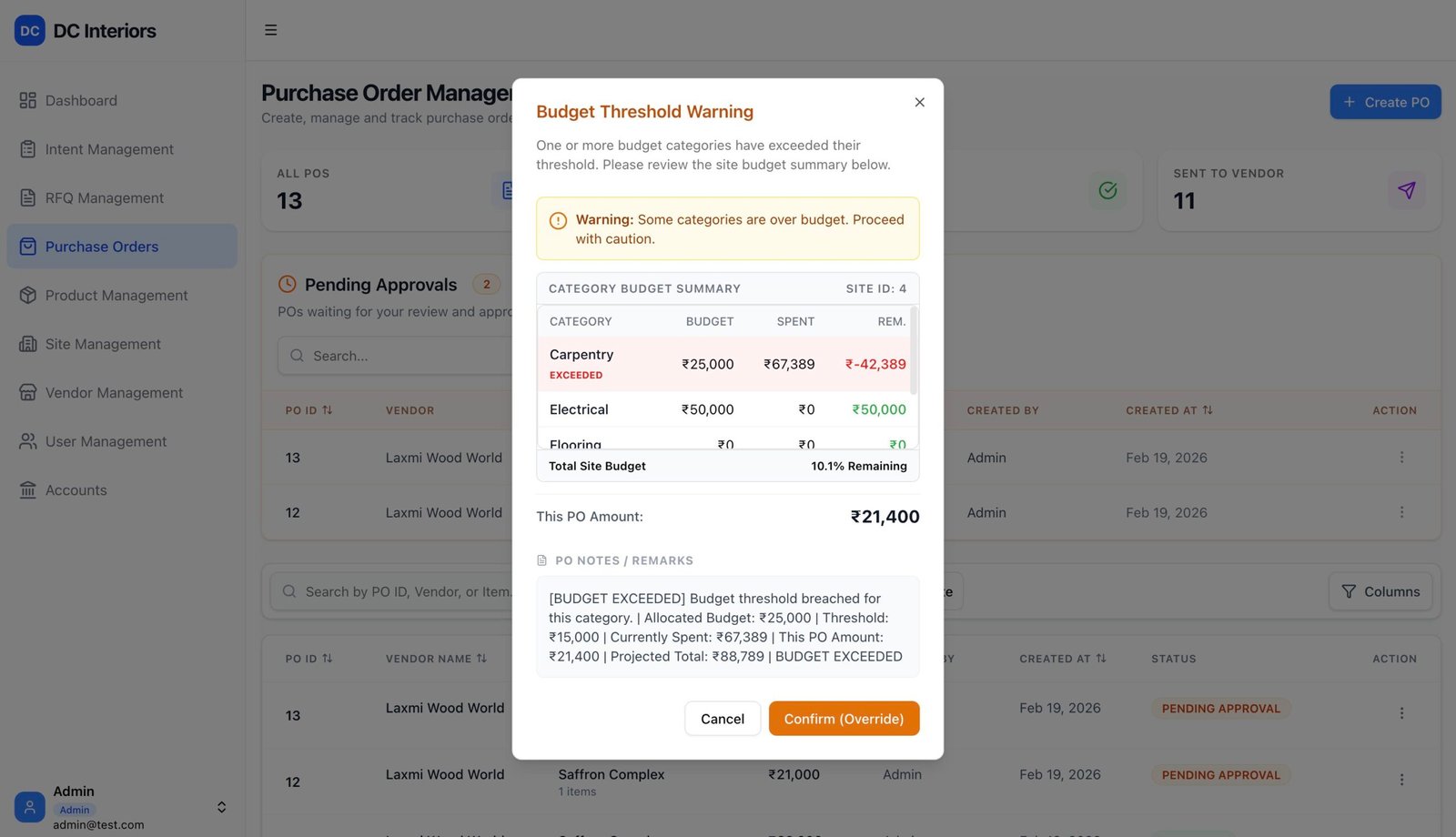Image resolution: width=1456 pixels, height=837 pixels.
Task: Open the Columns filter dropdown
Action: point(1380,591)
